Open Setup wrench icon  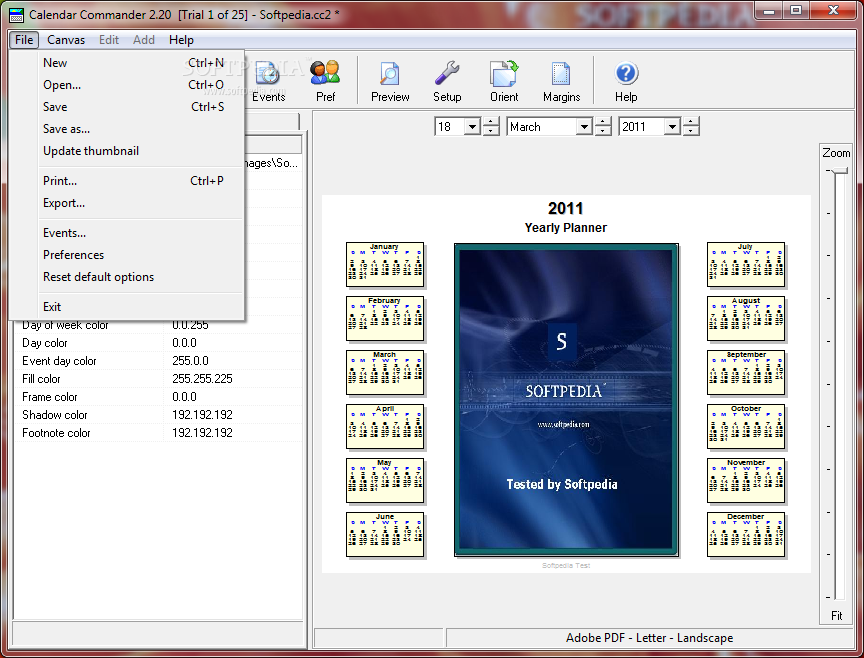coord(447,82)
